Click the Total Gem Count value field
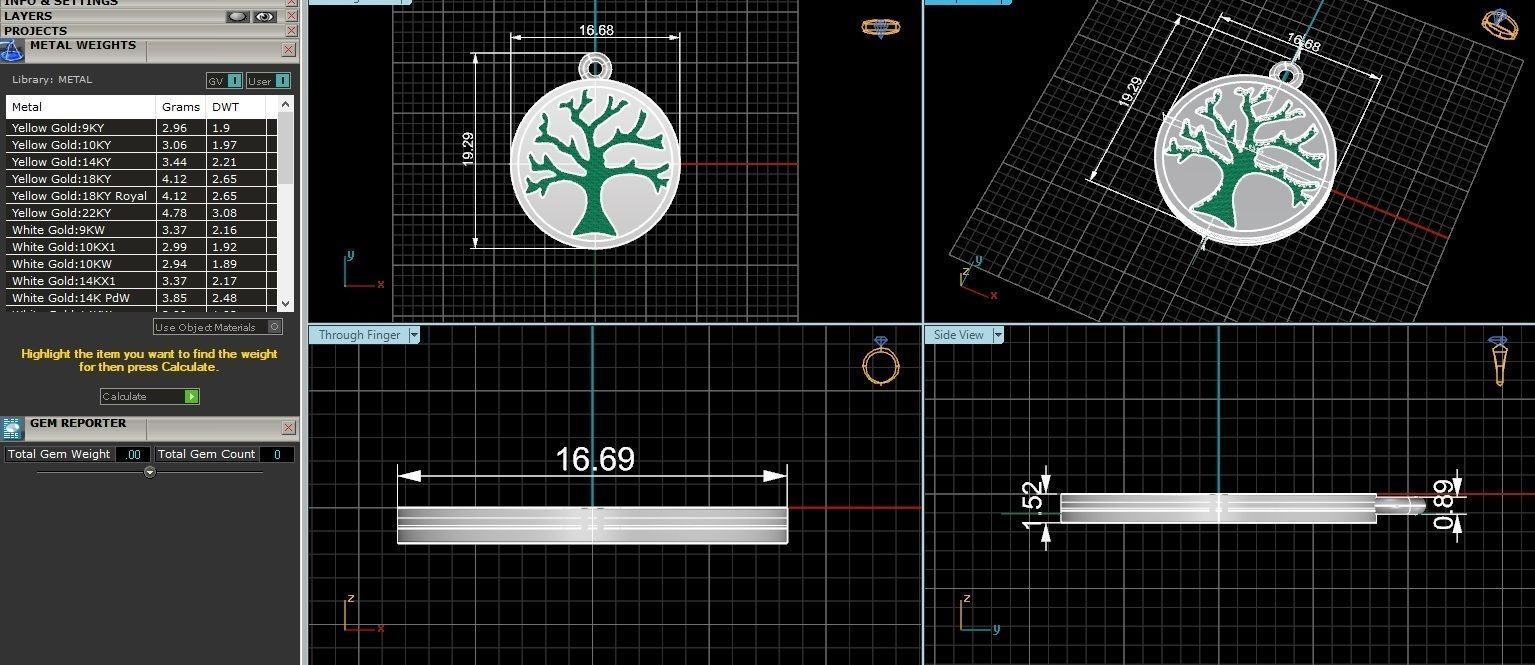Image resolution: width=1535 pixels, height=665 pixels. [276, 454]
